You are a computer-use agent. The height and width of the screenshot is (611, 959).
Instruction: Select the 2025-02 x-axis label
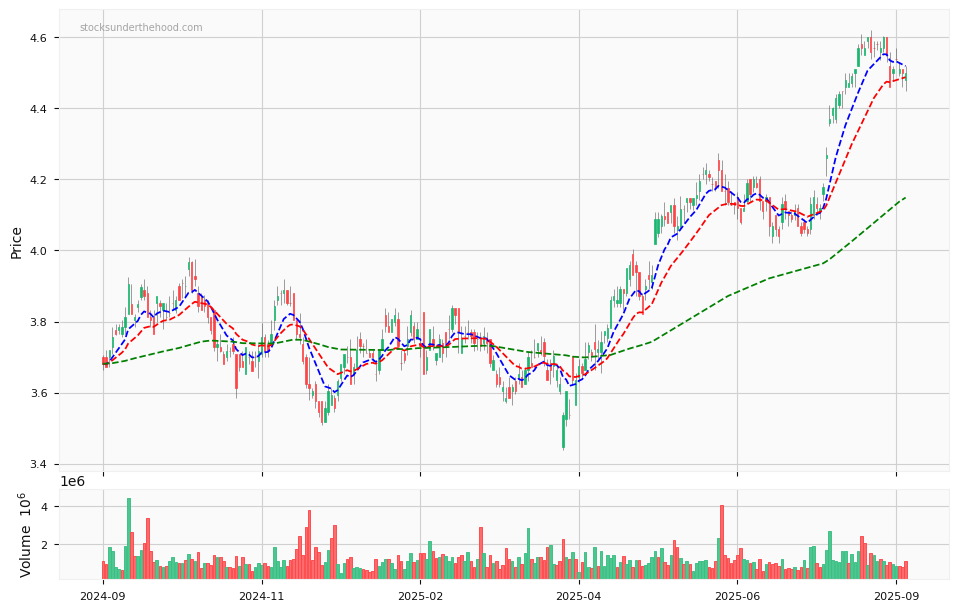click(x=420, y=596)
